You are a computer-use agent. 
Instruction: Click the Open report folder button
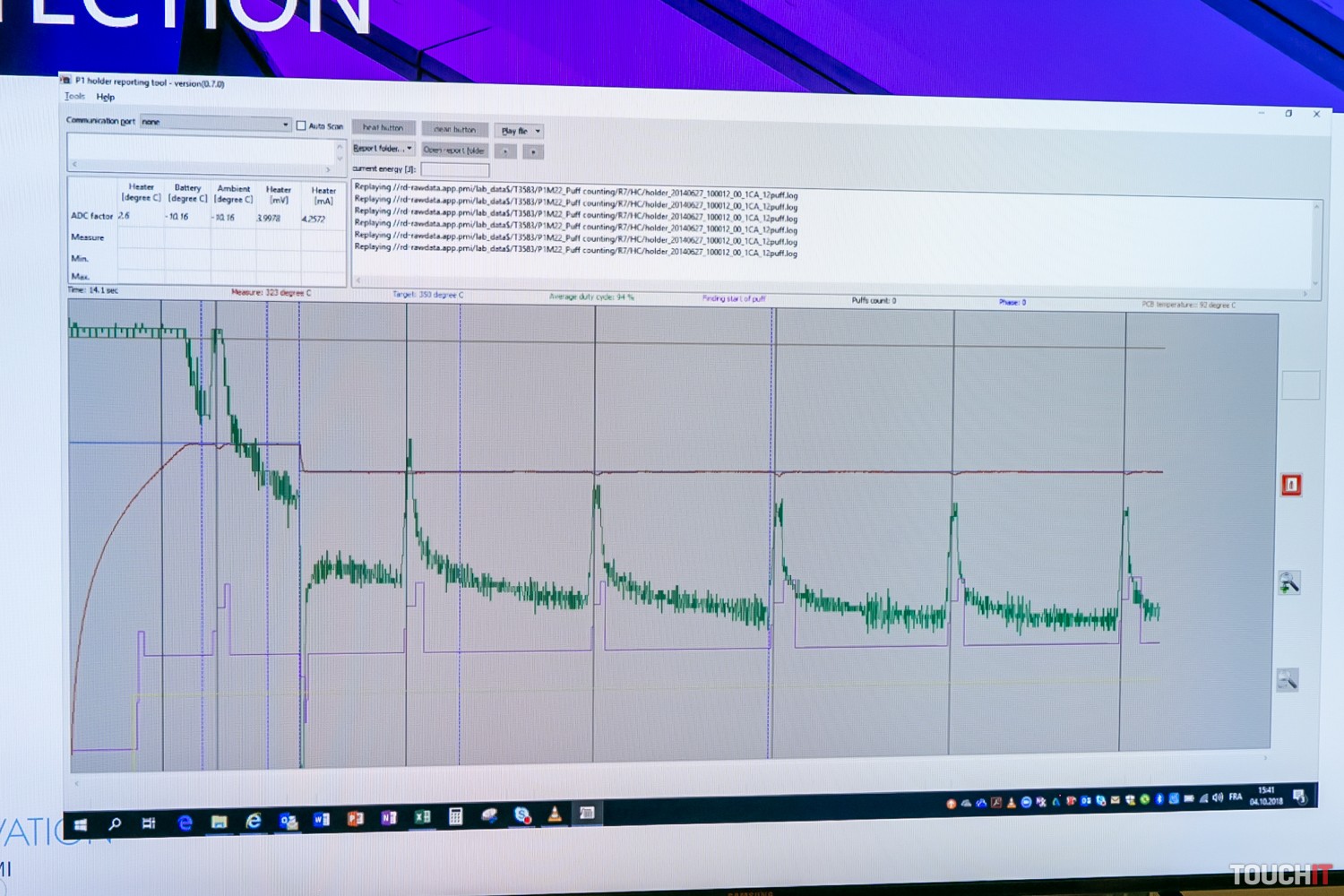[454, 151]
